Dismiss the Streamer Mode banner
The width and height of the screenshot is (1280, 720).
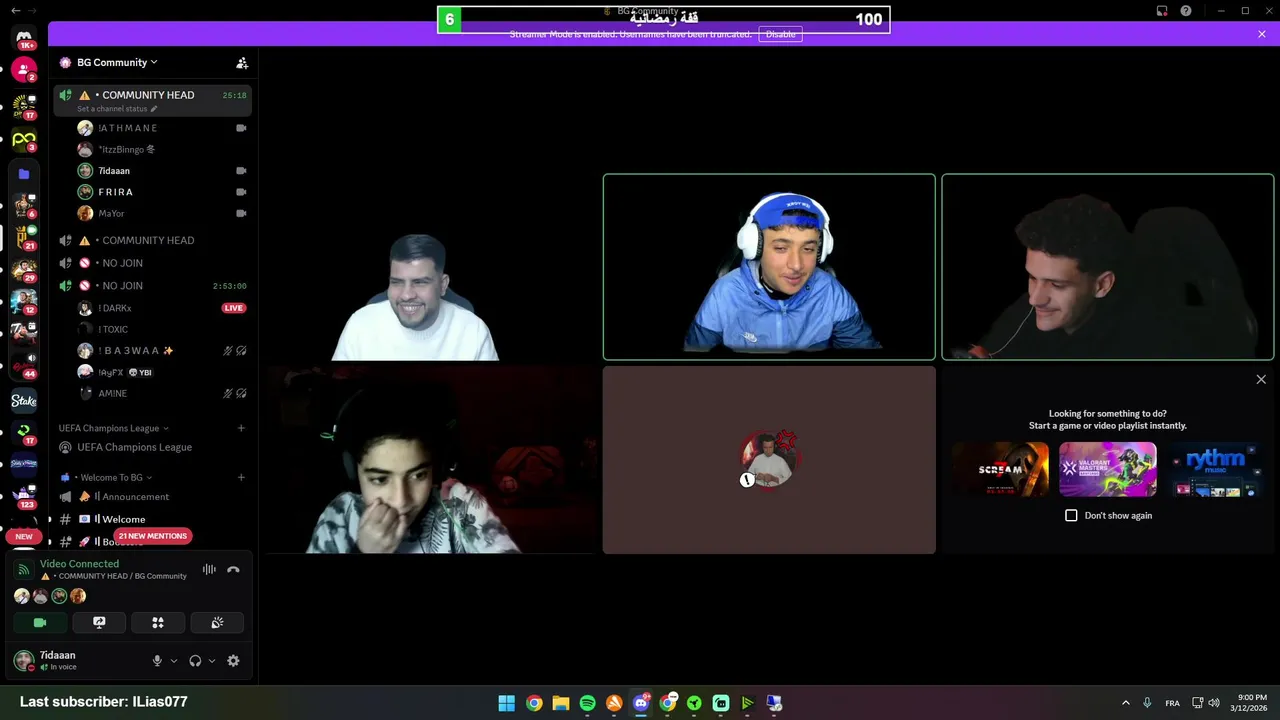coord(1262,34)
